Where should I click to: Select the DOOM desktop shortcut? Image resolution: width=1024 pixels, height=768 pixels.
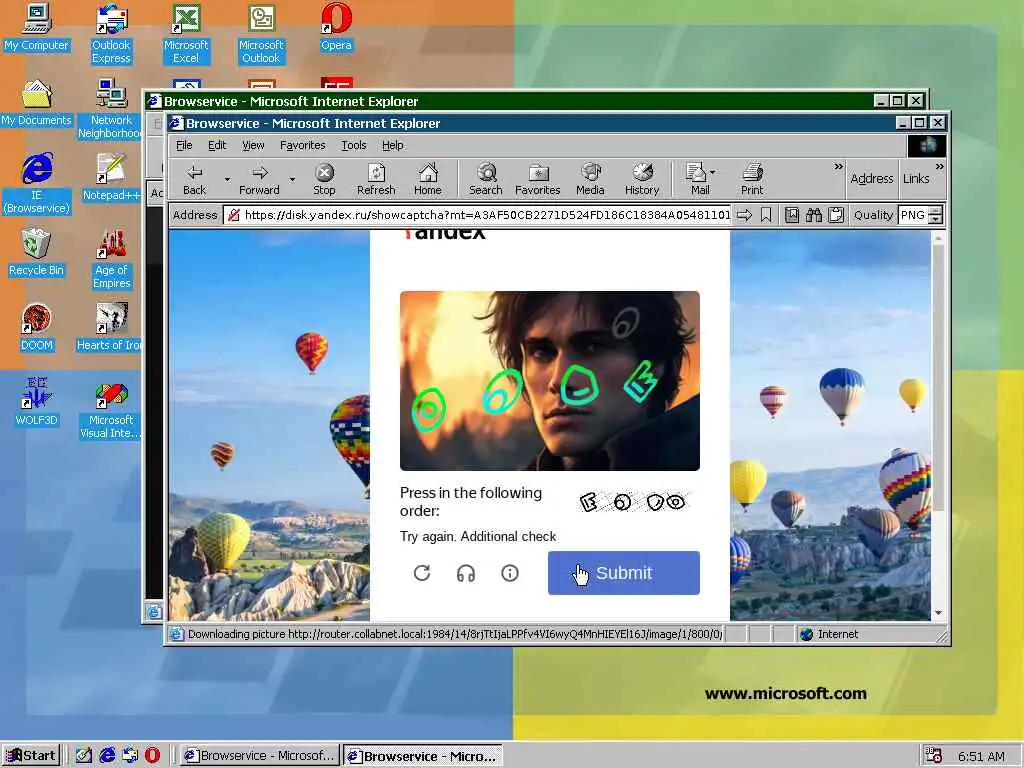[36, 328]
